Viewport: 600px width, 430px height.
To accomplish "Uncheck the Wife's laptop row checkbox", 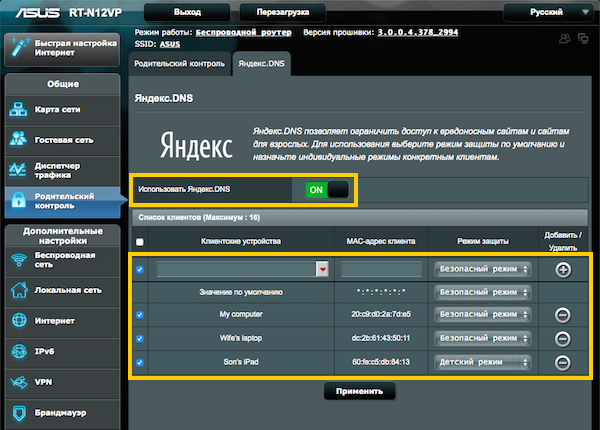I will 140,339.
